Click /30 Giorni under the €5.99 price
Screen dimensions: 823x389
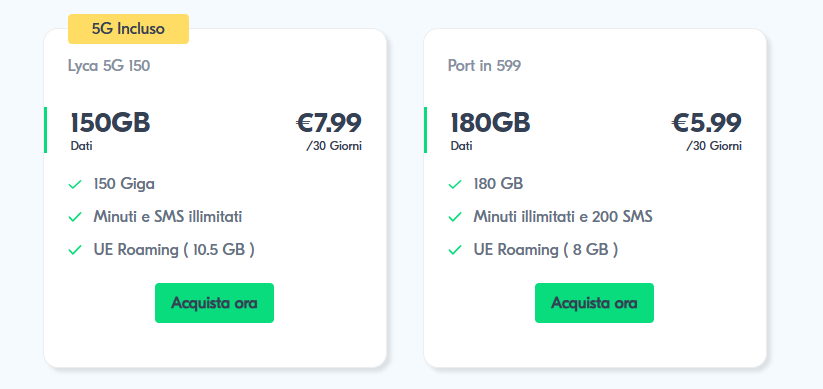(714, 146)
